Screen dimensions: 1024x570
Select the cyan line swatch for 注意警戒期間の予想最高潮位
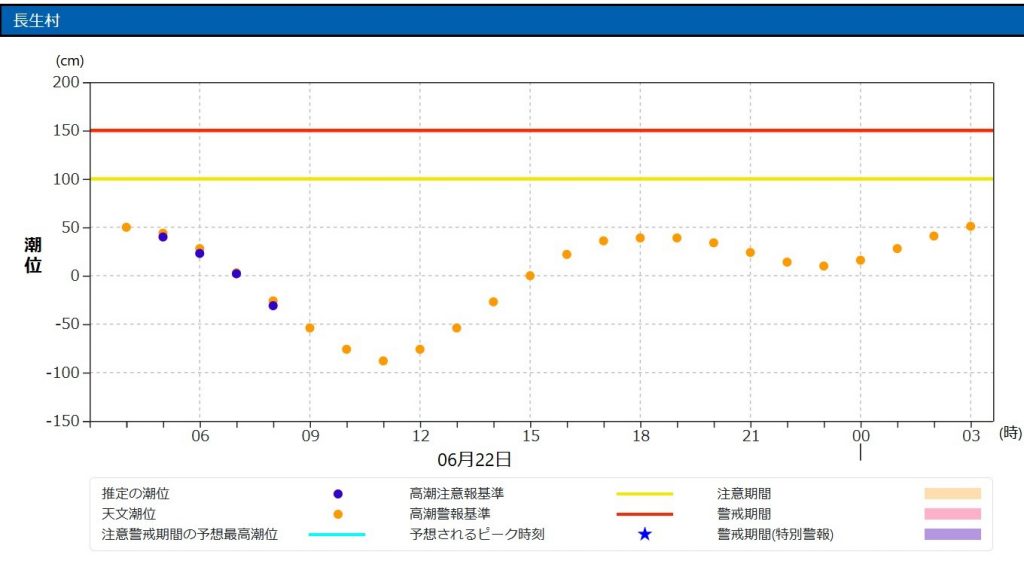pos(337,535)
